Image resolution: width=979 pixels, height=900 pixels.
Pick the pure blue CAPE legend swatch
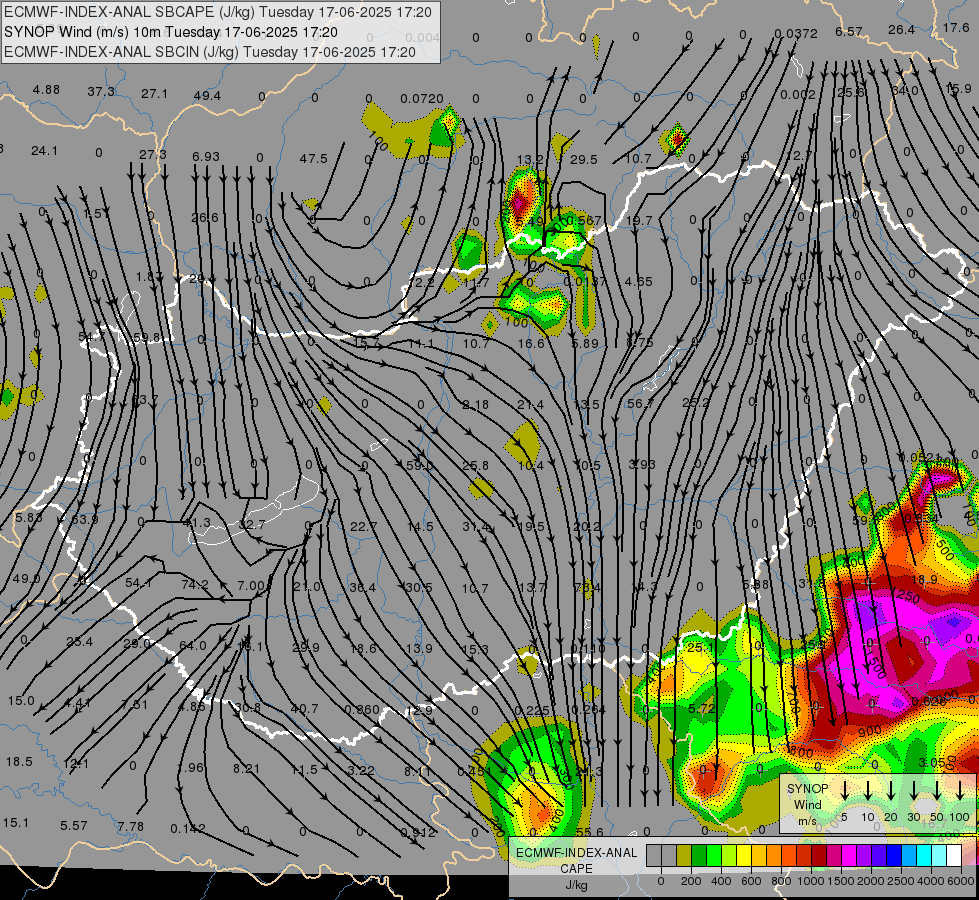tap(893, 856)
